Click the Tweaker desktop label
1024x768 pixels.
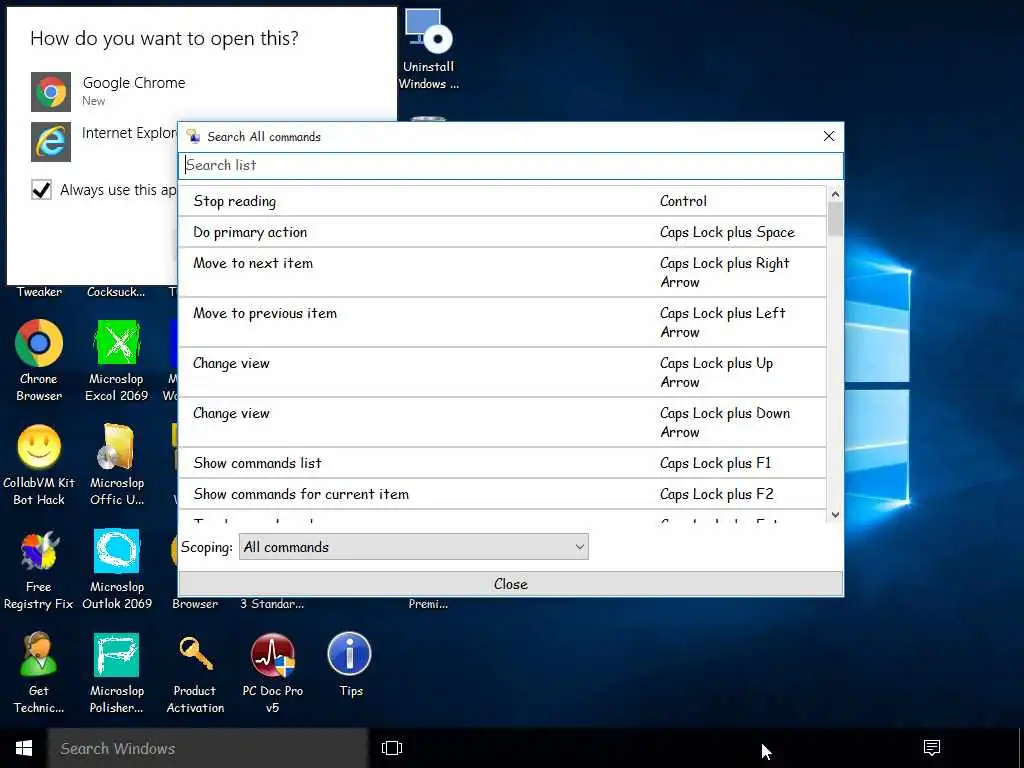[x=39, y=292]
